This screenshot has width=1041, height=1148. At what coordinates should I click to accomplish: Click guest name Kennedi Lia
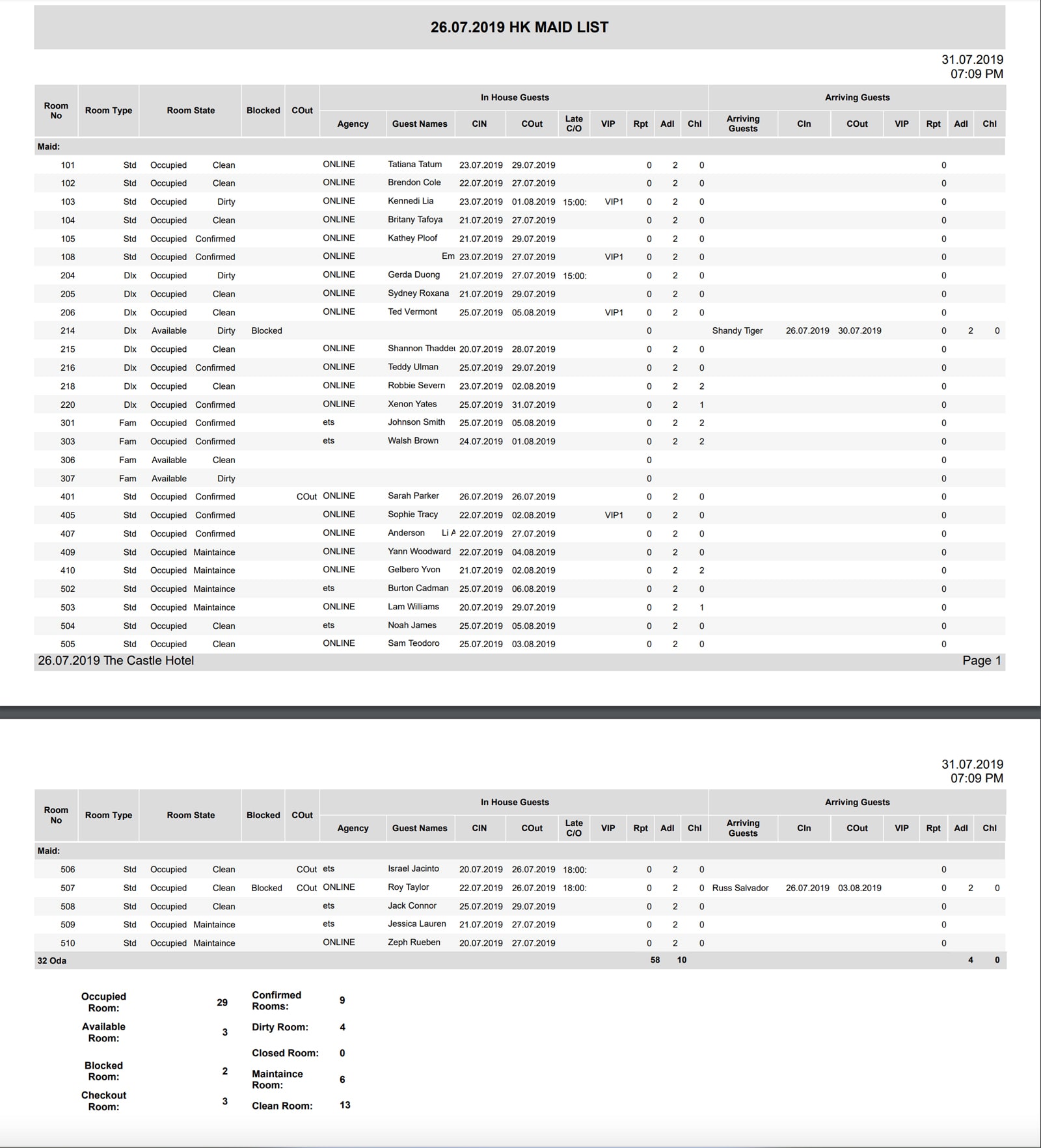coord(411,201)
